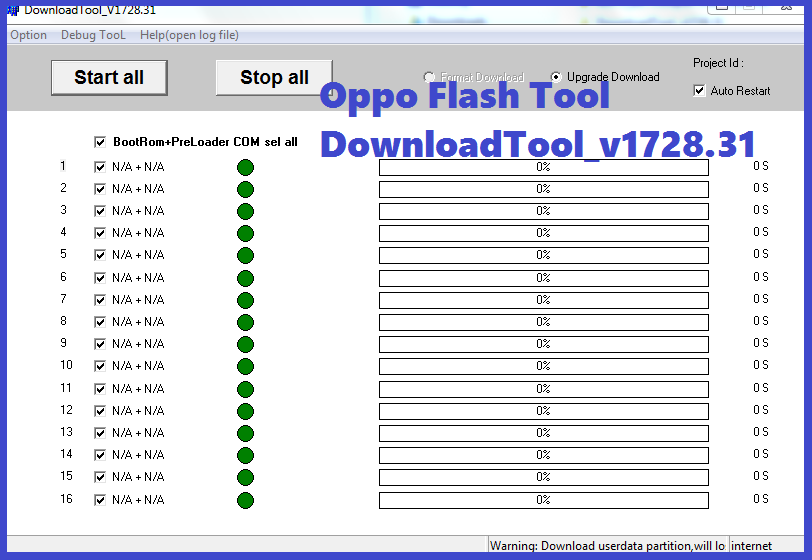
Task: Uncheck the port 11 checkbox
Action: point(100,389)
